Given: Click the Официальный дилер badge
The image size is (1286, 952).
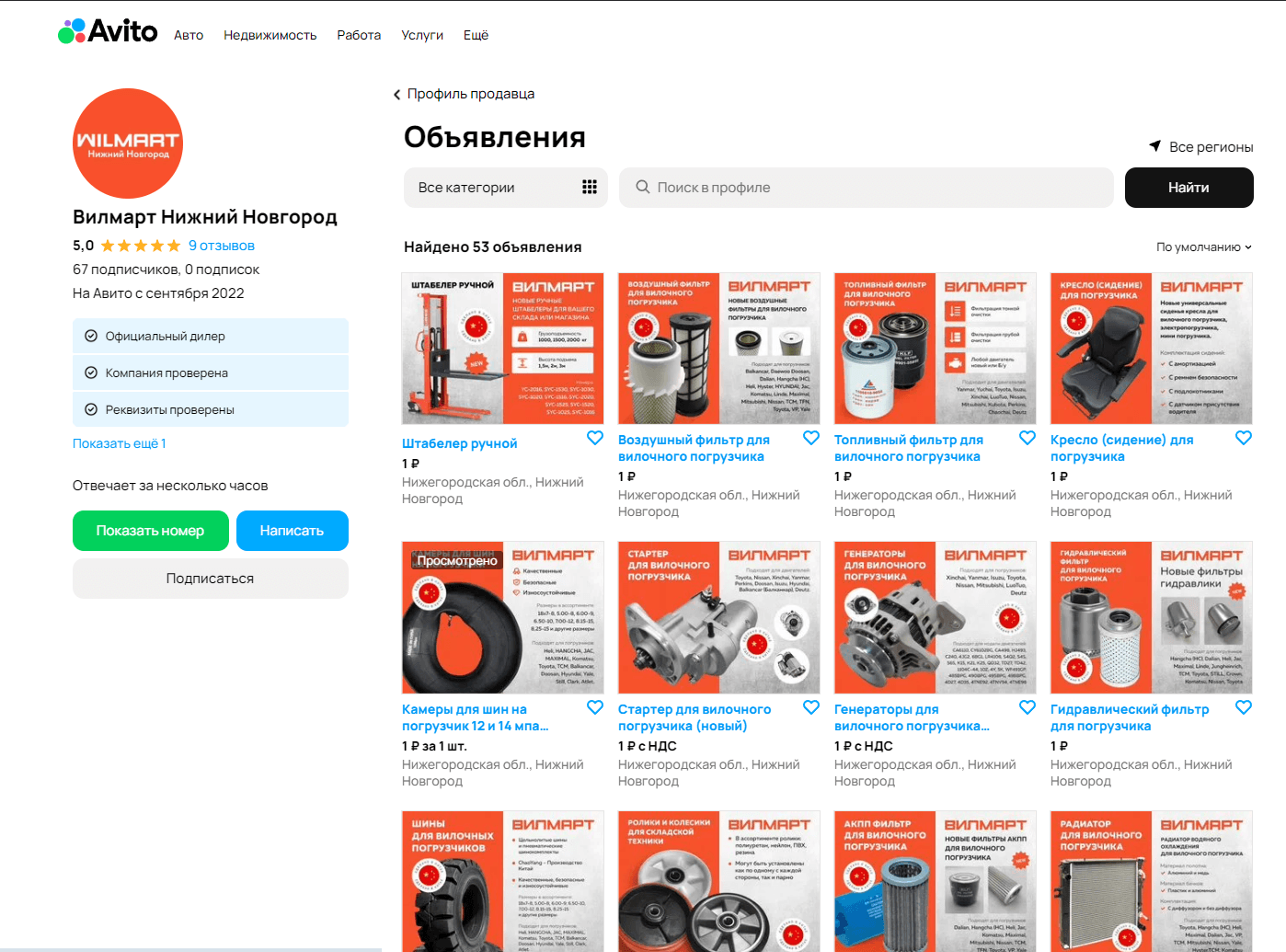Looking at the screenshot, I should pyautogui.click(x=211, y=336).
